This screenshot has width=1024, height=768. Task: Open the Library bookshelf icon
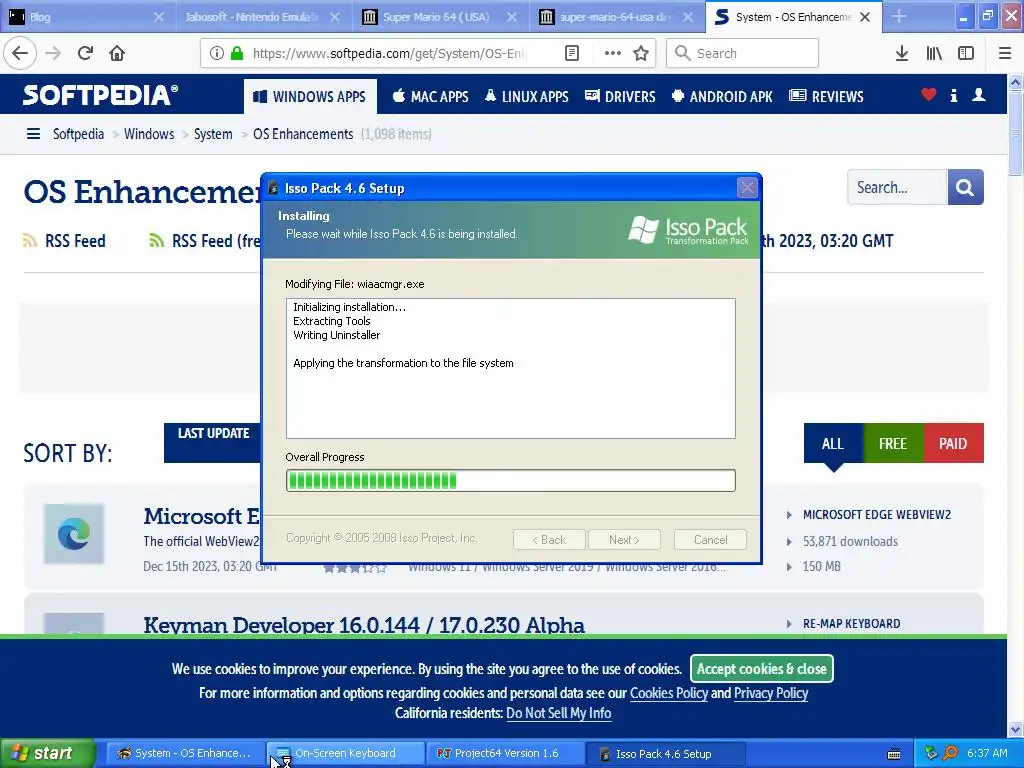934,53
